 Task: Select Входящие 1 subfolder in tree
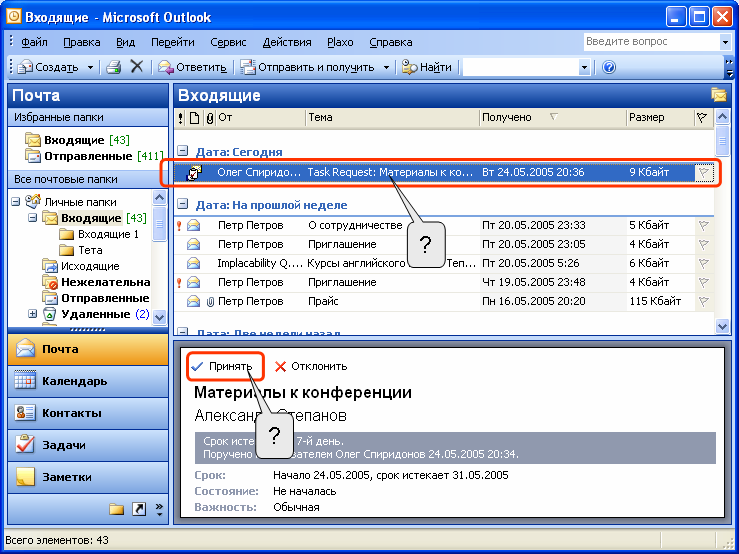[99, 234]
